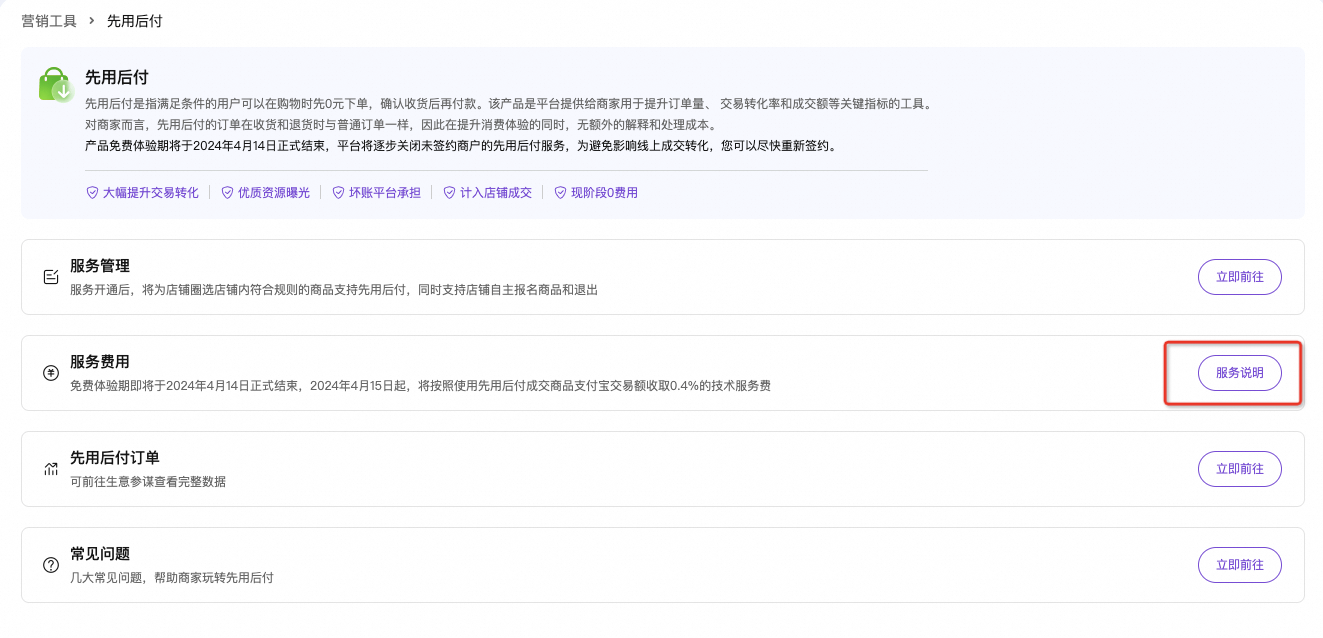The height and width of the screenshot is (638, 1323).
Task: Click the 服务说明 button
Action: click(x=1239, y=372)
